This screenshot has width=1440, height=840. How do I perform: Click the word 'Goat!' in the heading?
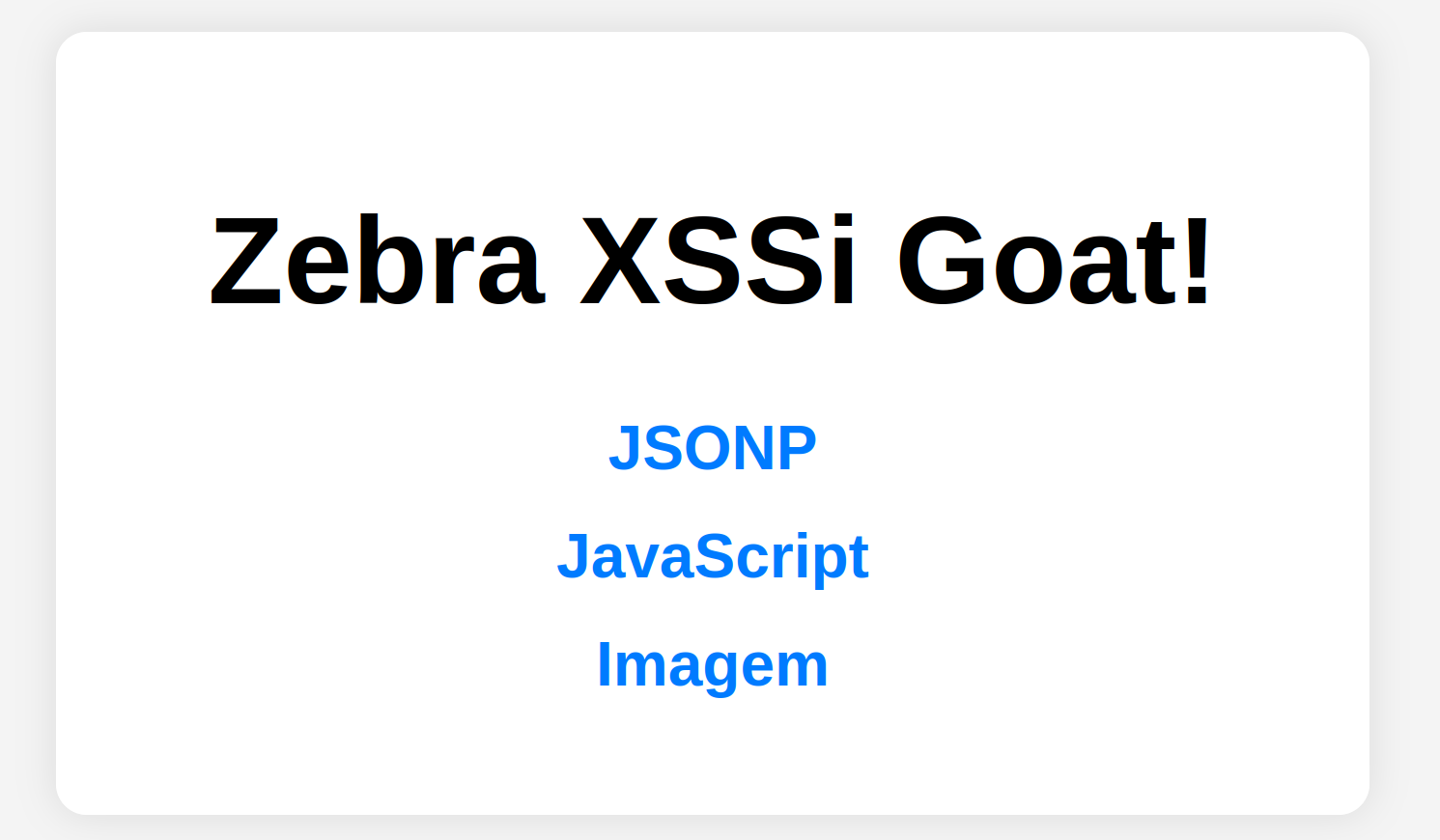[1054, 262]
